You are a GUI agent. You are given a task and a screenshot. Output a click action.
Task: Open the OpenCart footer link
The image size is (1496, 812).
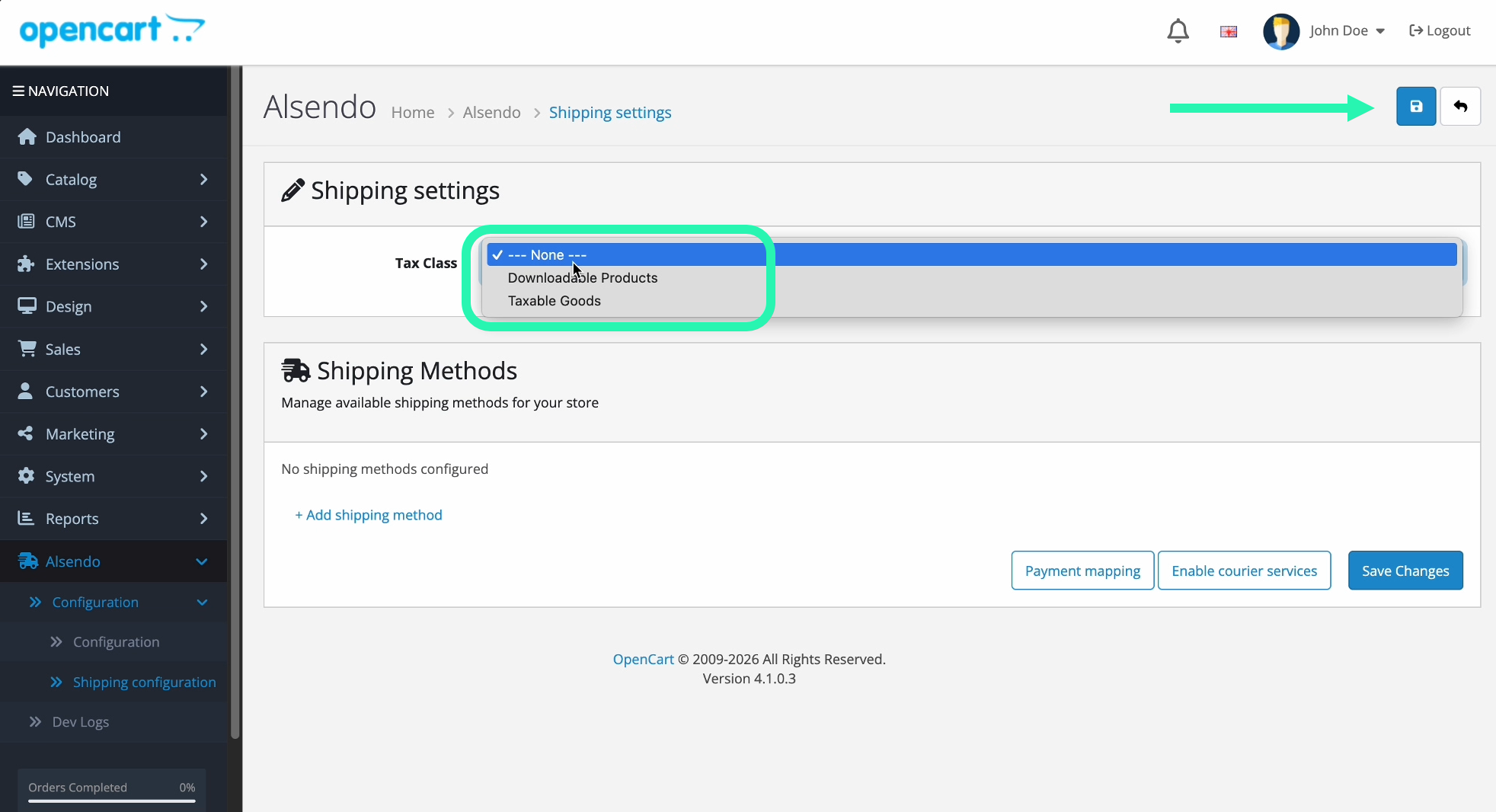coord(644,660)
